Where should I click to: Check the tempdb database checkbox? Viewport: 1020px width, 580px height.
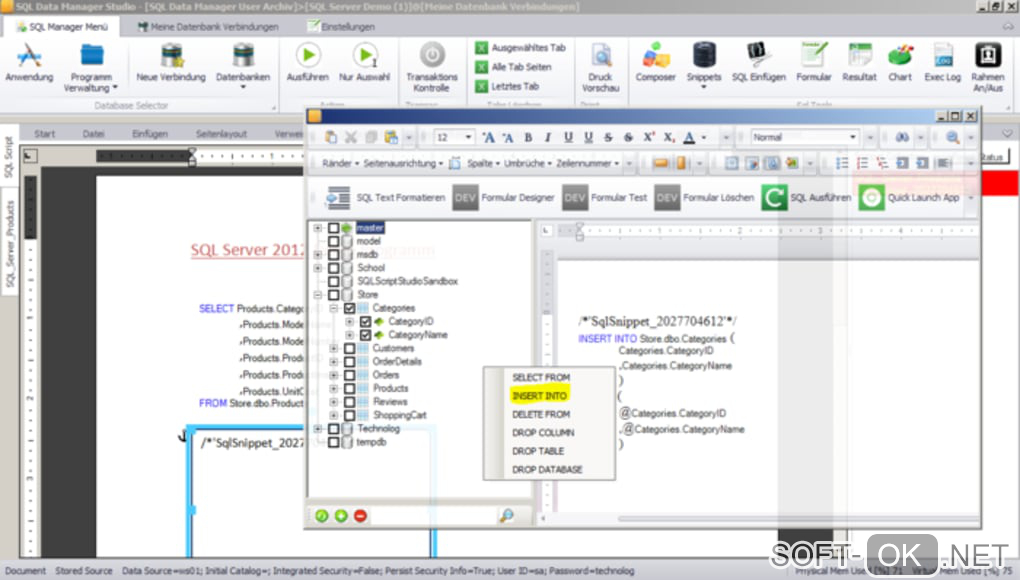point(333,442)
